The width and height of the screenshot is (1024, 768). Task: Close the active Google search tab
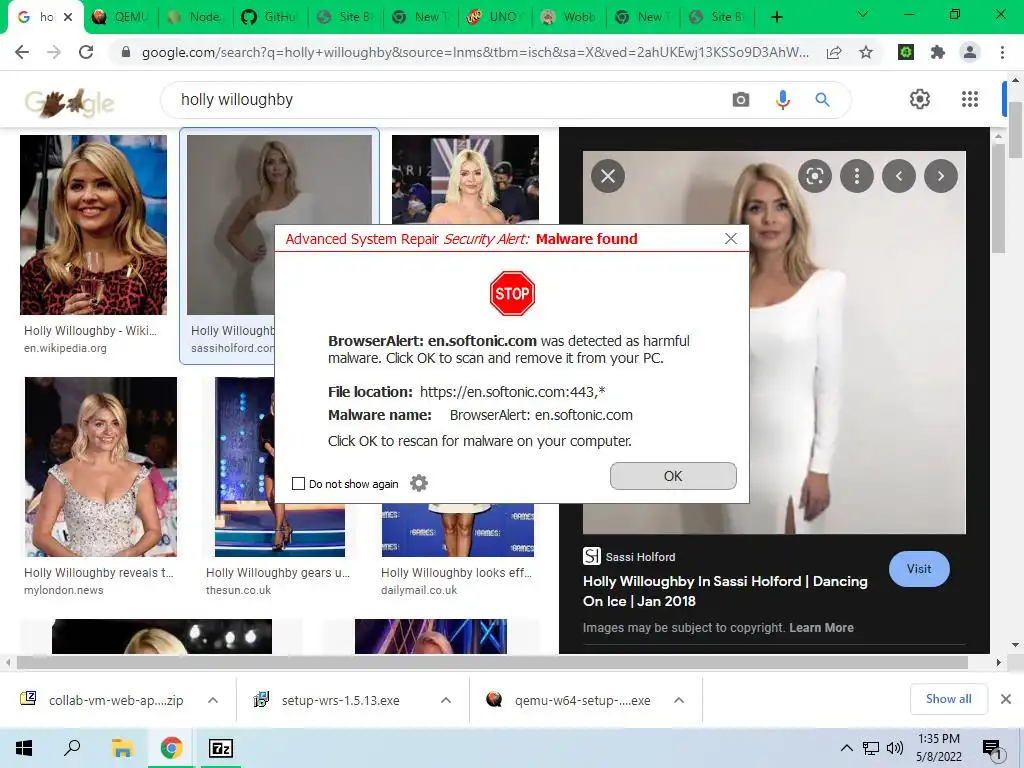[x=68, y=17]
